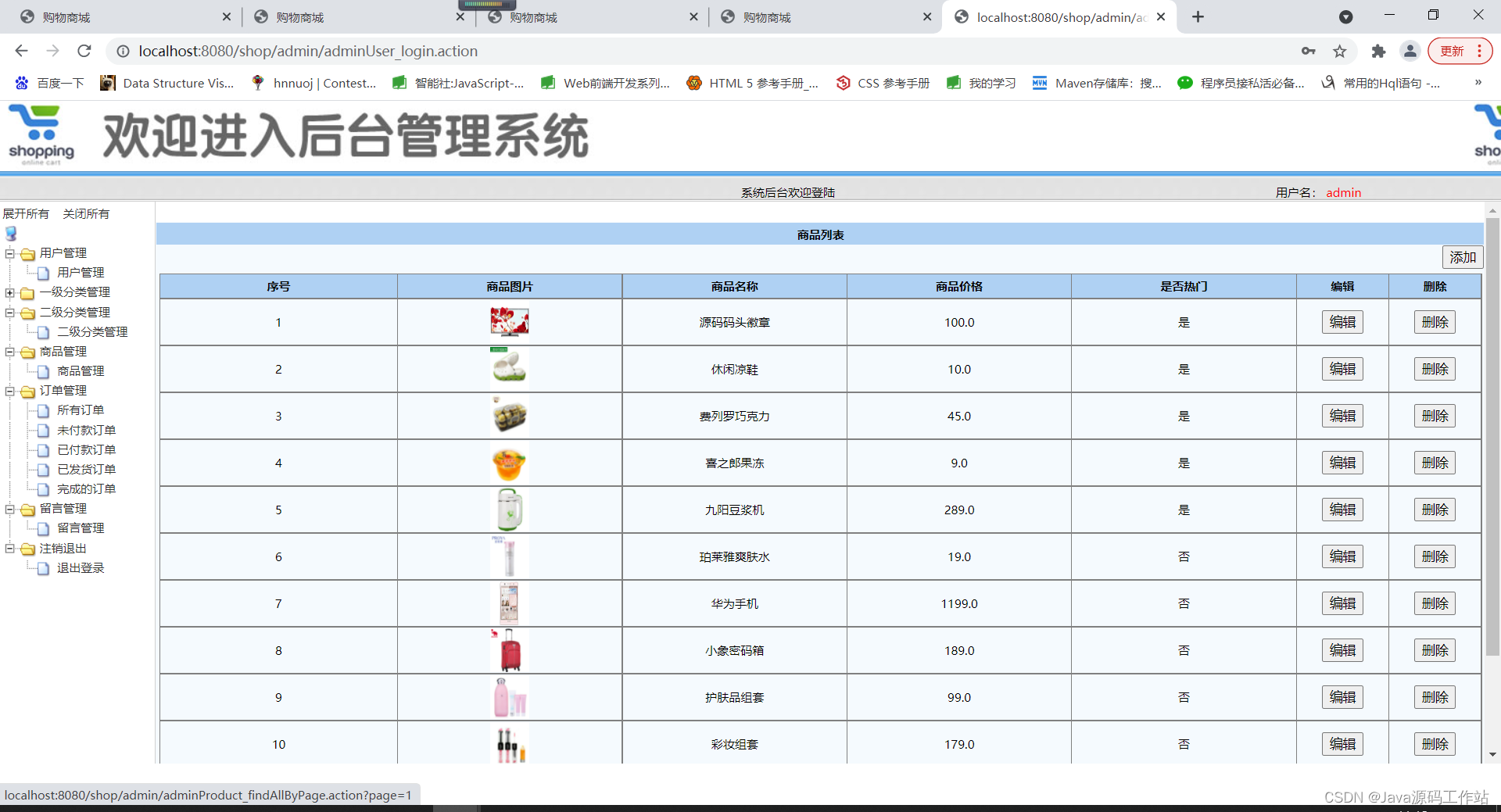Open Data Structure Vis bookmark
The height and width of the screenshot is (812, 1501).
coord(167,83)
